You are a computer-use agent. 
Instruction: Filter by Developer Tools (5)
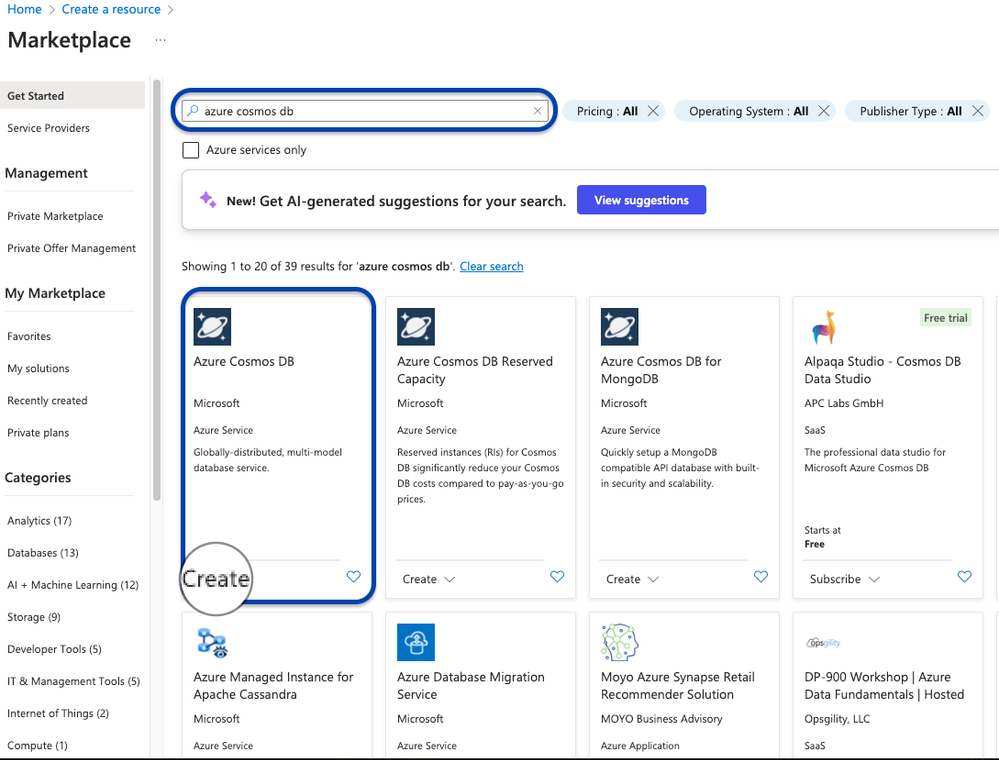tap(54, 649)
